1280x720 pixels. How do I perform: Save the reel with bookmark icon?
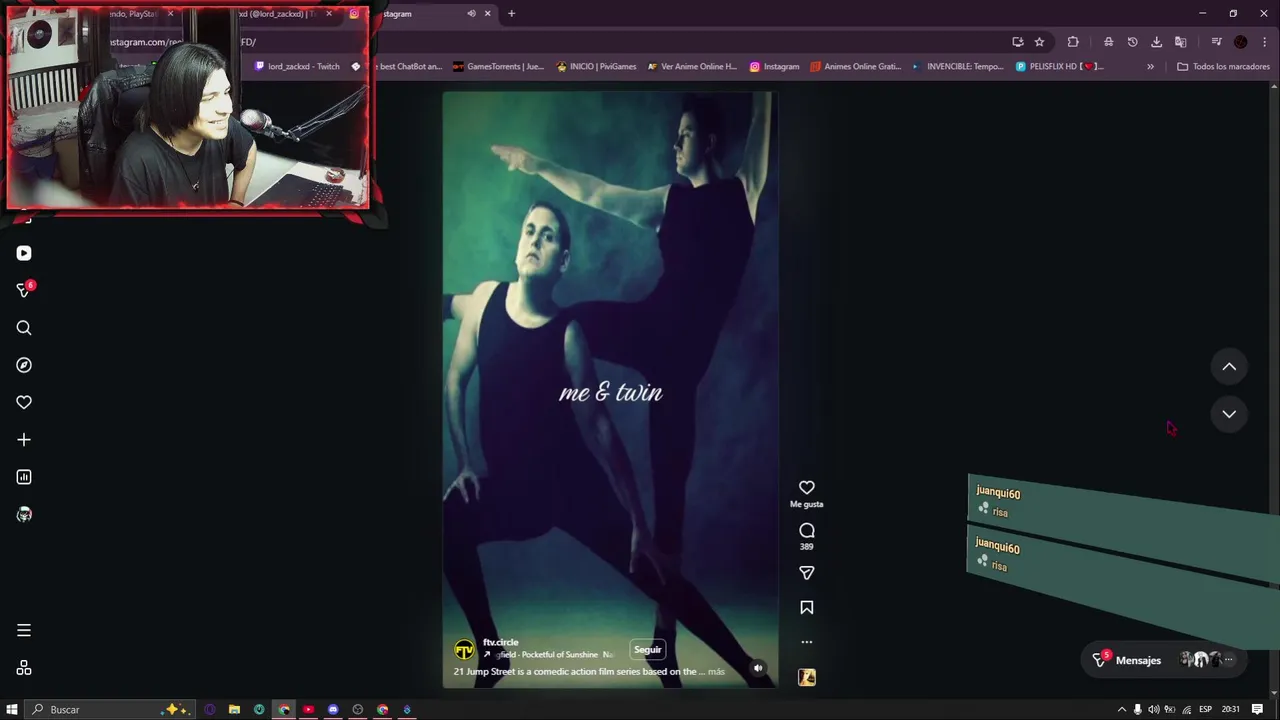click(807, 607)
